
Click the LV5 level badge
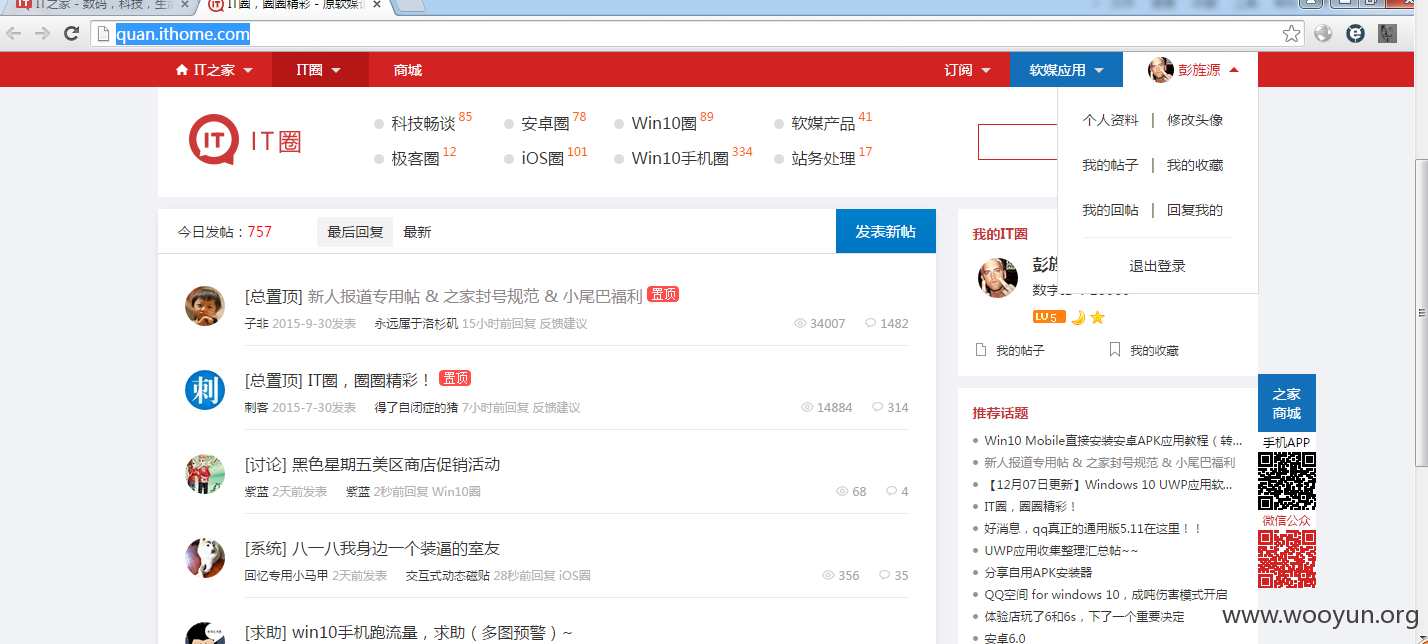pyautogui.click(x=1049, y=317)
